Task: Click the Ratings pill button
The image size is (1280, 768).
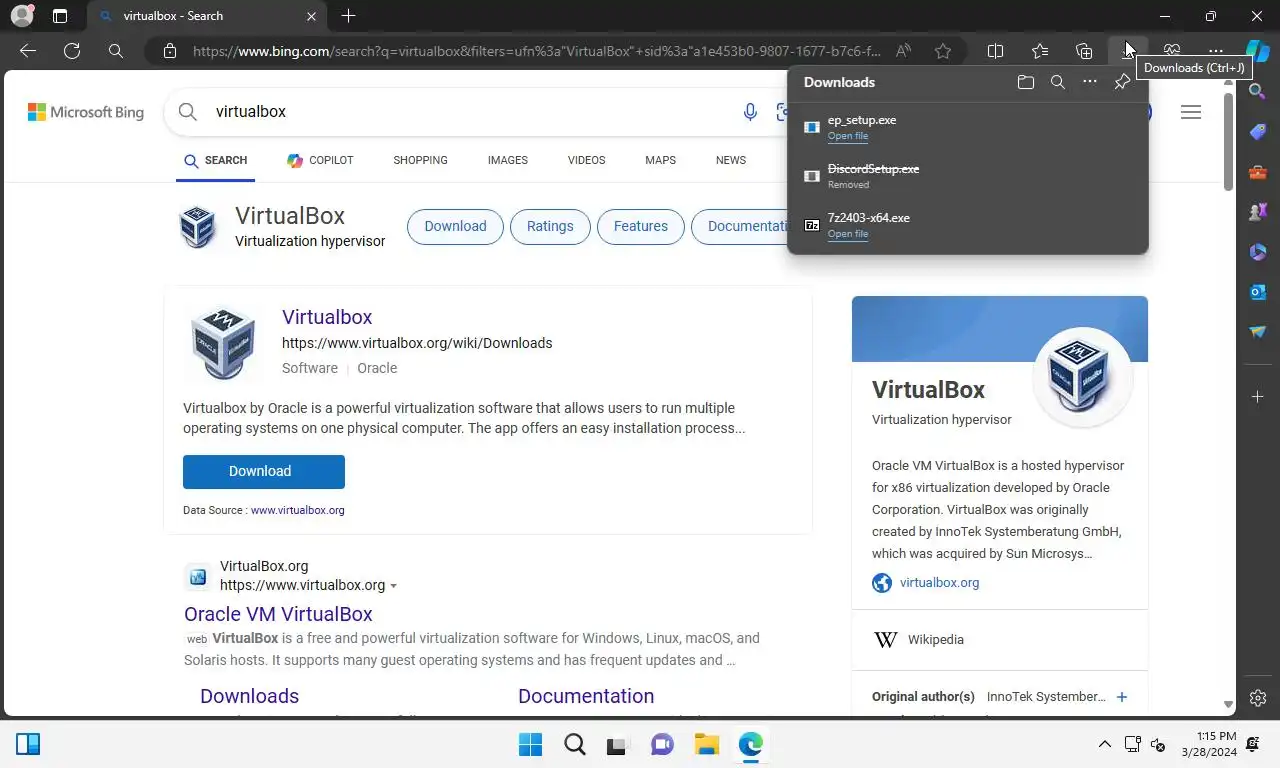Action: tap(550, 226)
